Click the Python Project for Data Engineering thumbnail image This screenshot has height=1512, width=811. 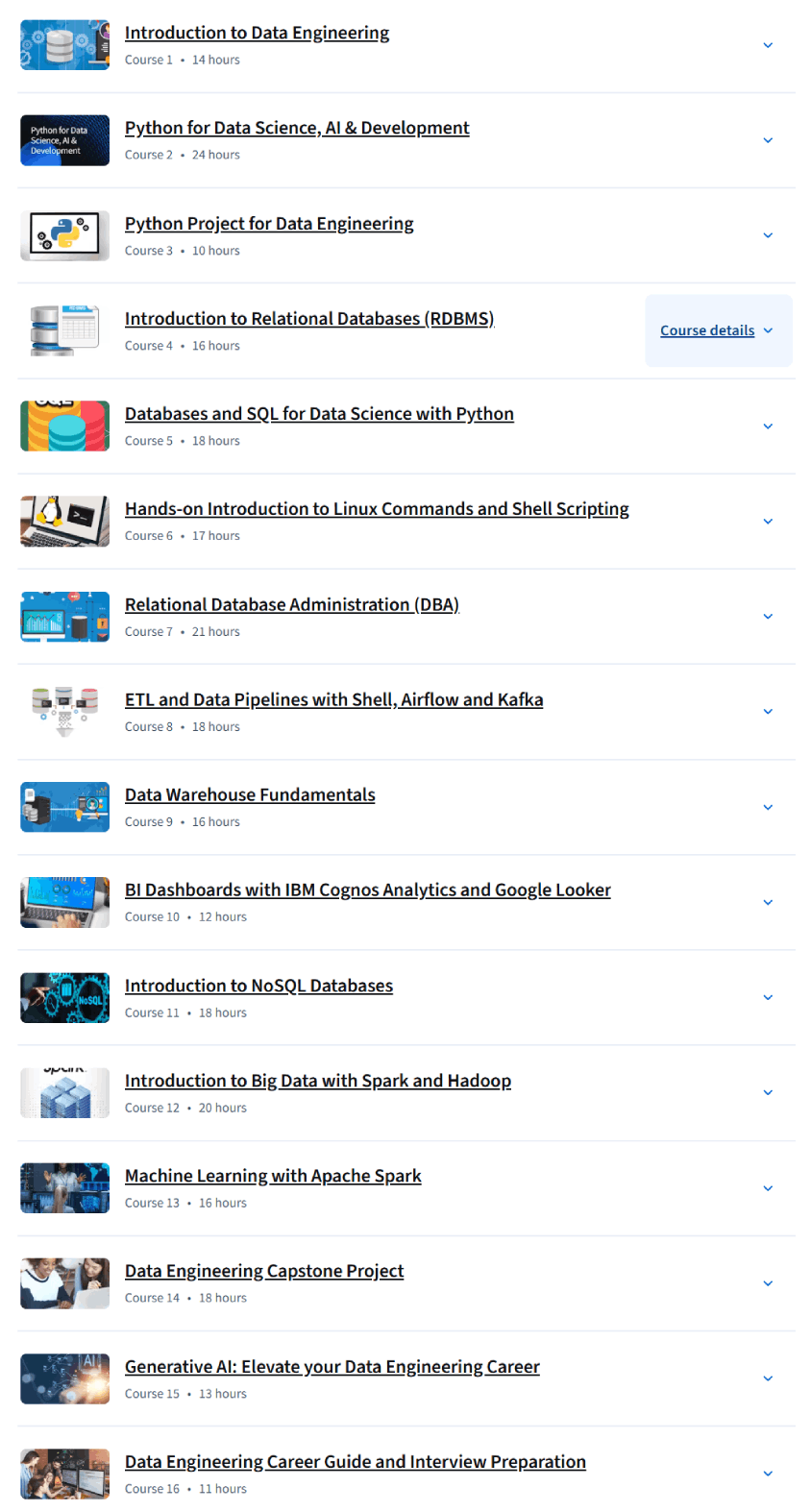(64, 235)
